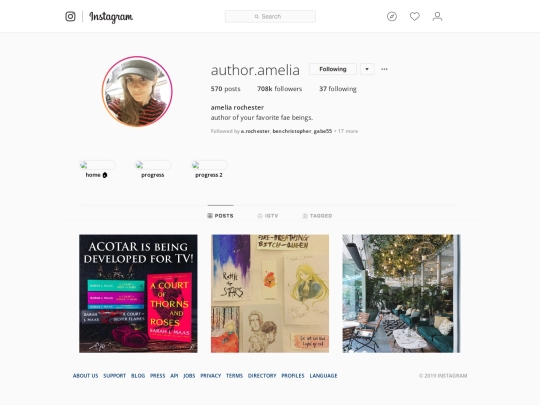540x405 pixels.
Task: View the 37 following list
Action: pyautogui.click(x=338, y=89)
